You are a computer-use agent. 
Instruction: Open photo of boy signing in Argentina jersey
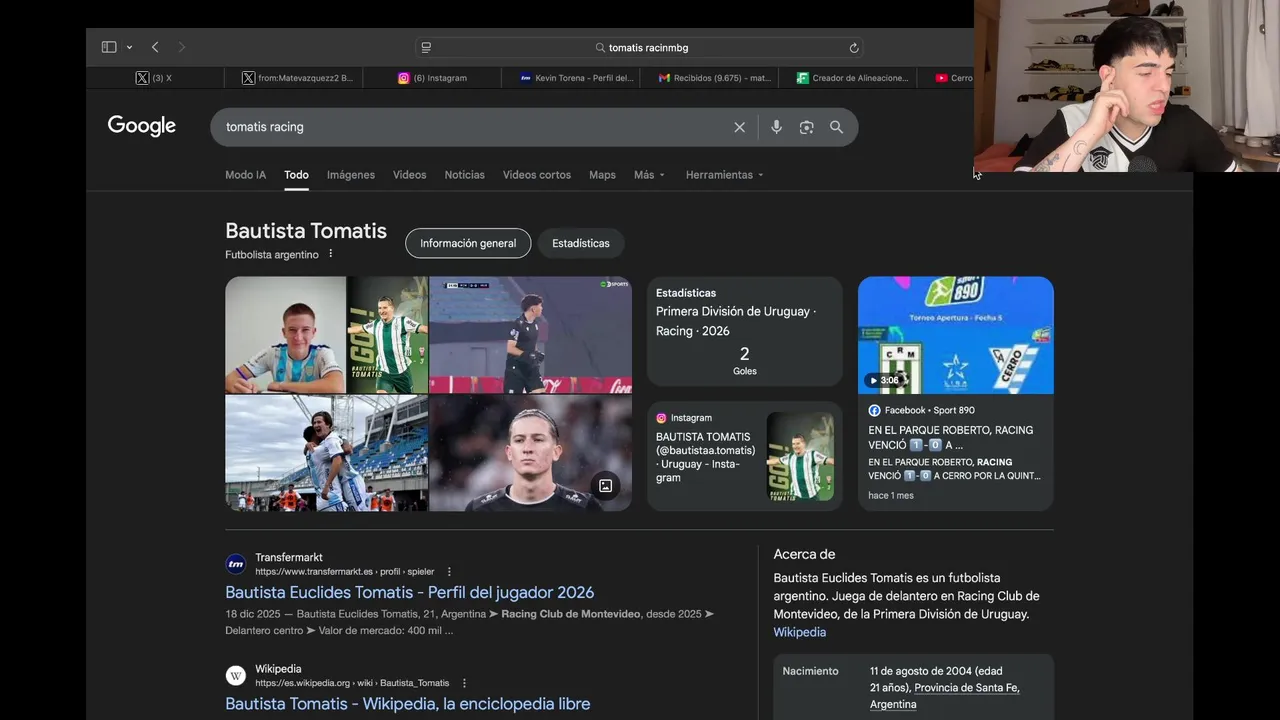click(x=285, y=334)
